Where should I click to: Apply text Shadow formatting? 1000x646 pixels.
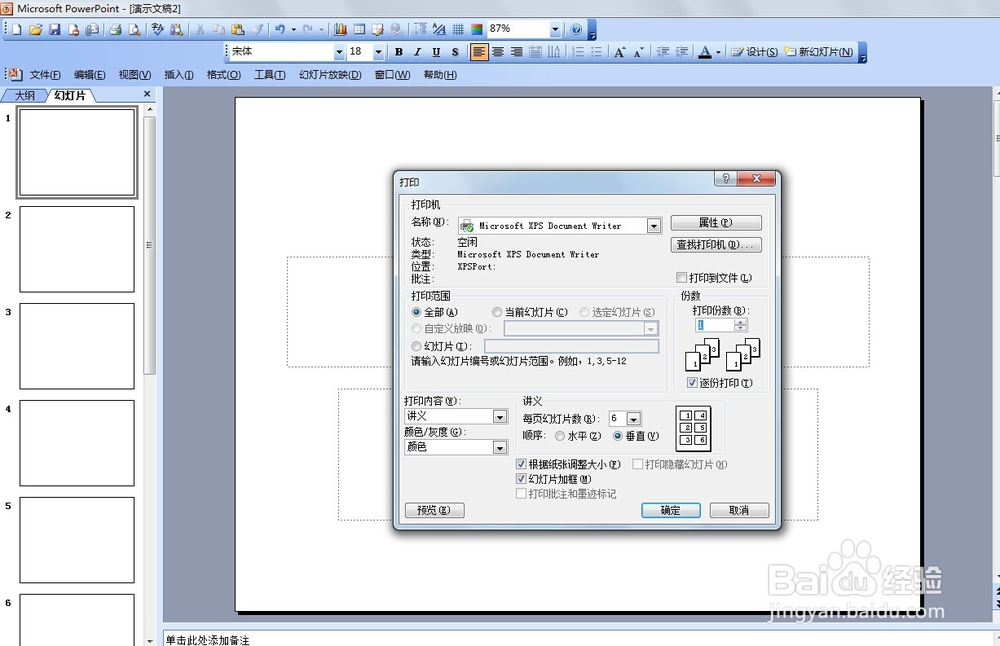pyautogui.click(x=455, y=52)
